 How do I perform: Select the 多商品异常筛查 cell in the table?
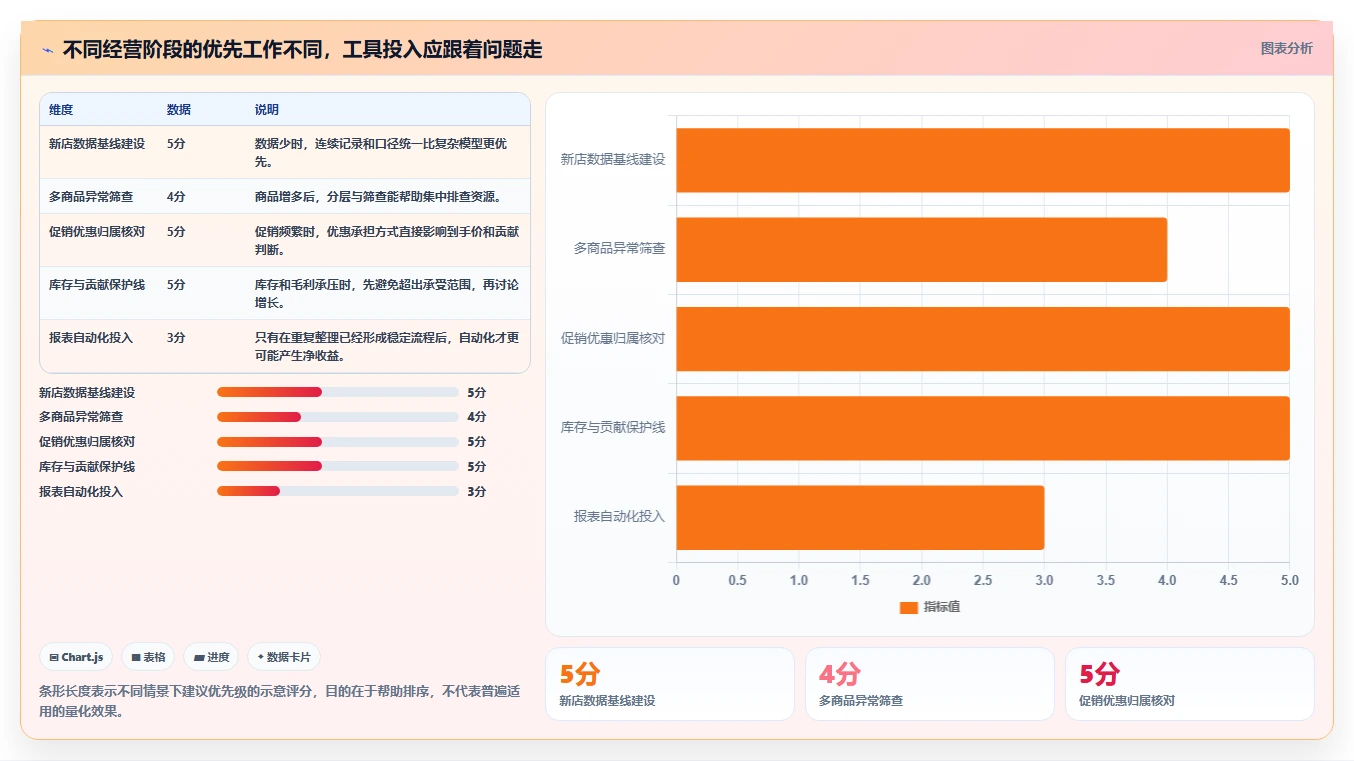pos(91,197)
